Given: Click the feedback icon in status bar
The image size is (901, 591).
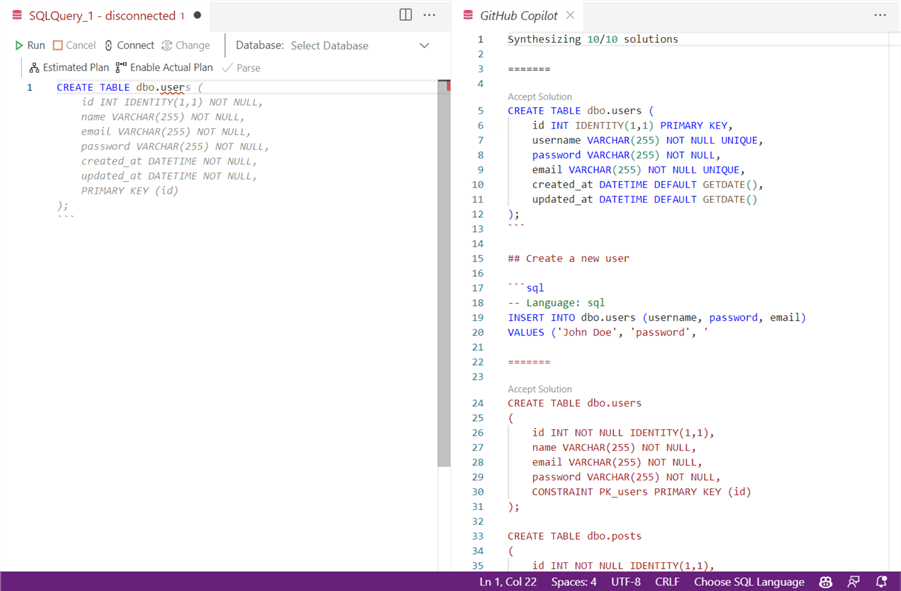Looking at the screenshot, I should pyautogui.click(x=854, y=582).
